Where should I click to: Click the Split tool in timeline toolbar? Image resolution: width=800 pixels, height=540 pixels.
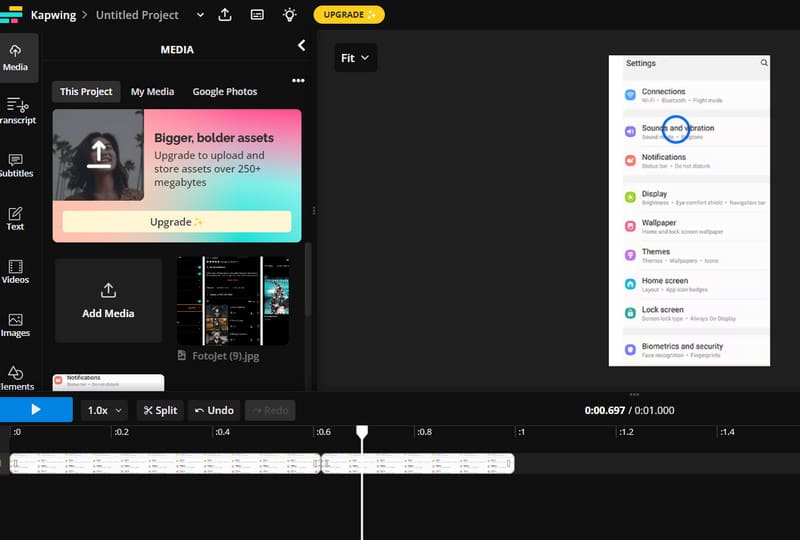tap(160, 410)
